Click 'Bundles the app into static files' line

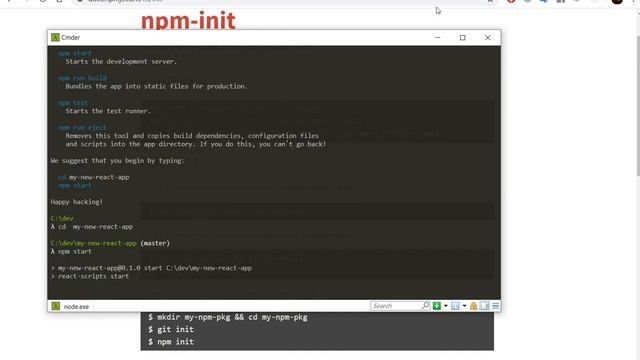pyautogui.click(x=156, y=86)
